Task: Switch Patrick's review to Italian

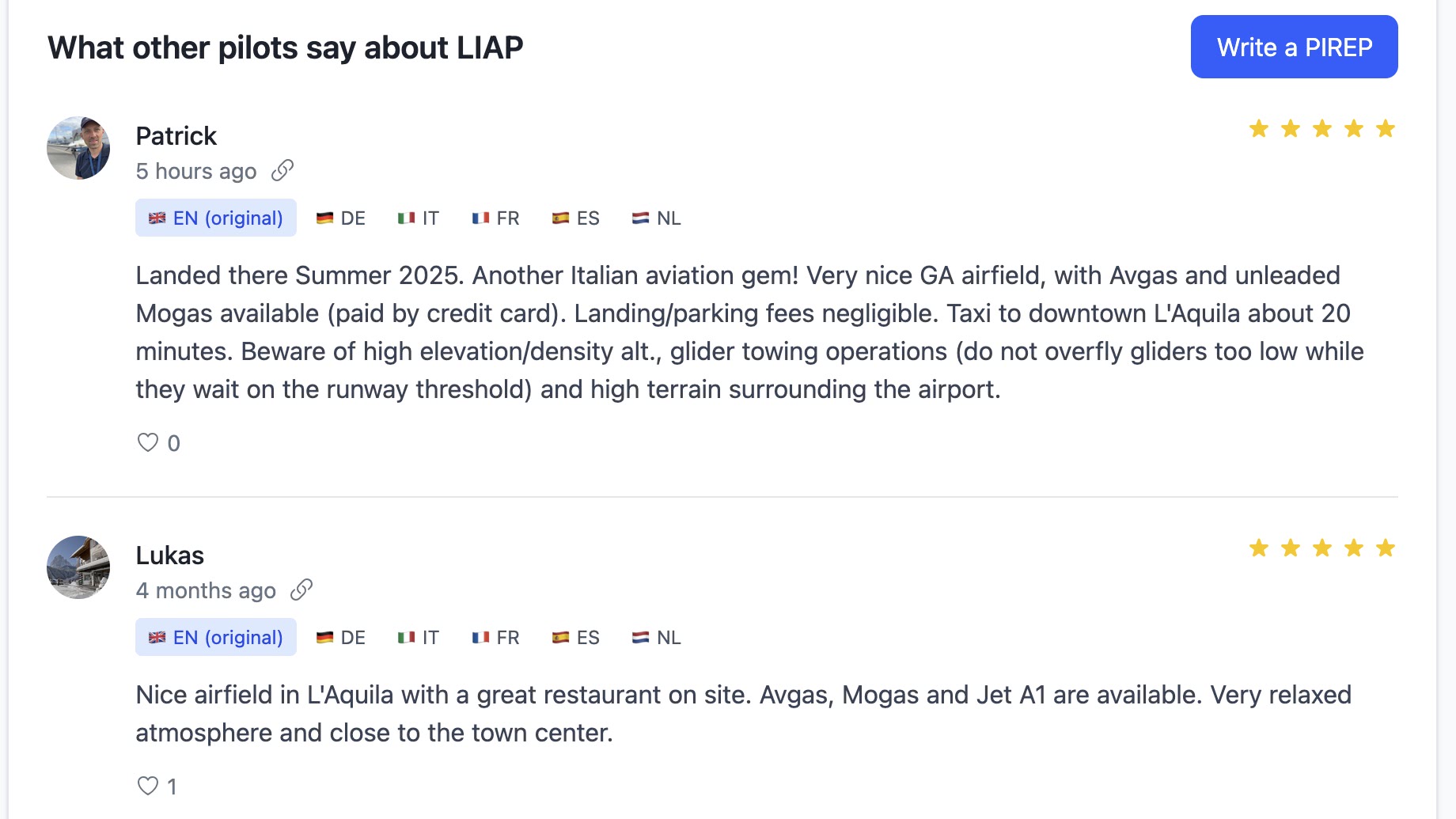Action: [419, 218]
